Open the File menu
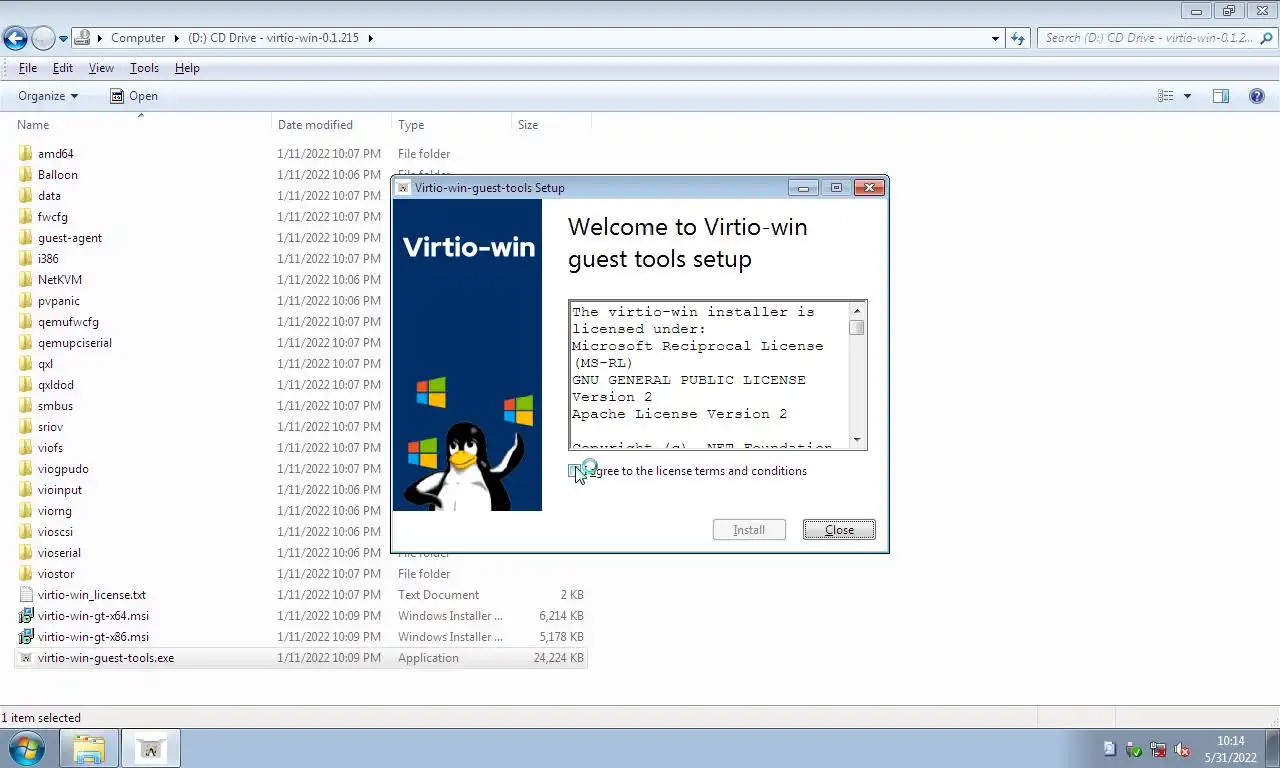 coord(28,68)
